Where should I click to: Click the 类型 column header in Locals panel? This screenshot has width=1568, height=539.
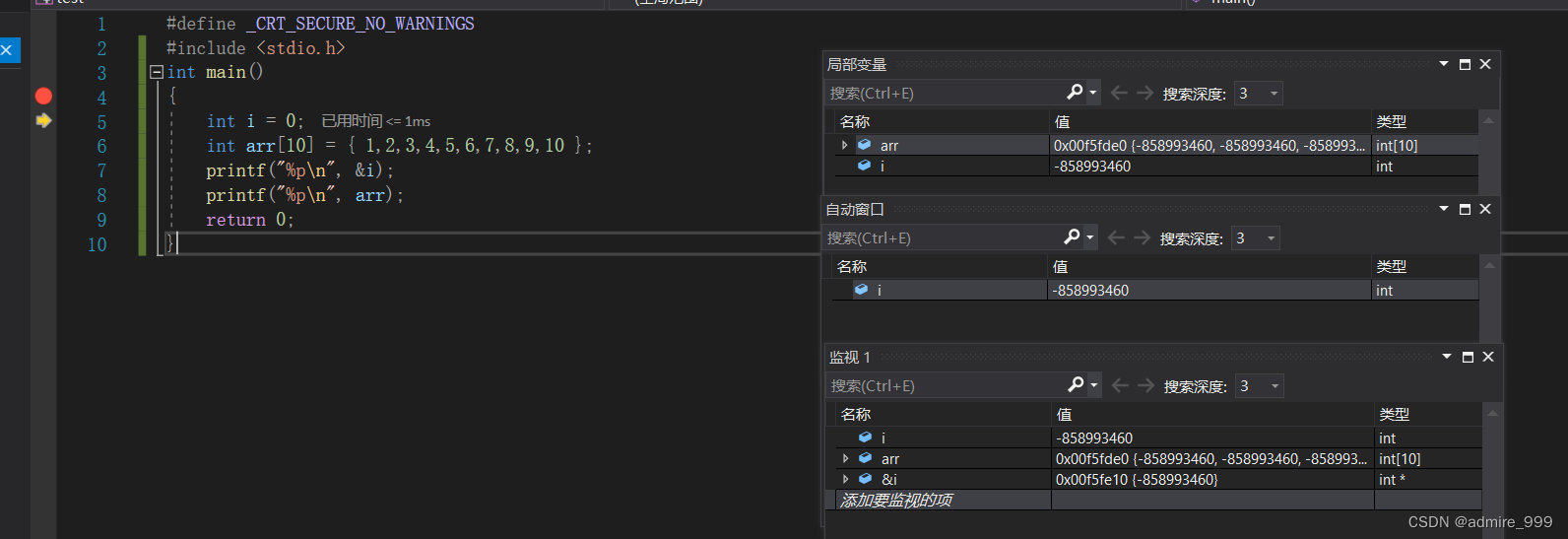point(1425,121)
